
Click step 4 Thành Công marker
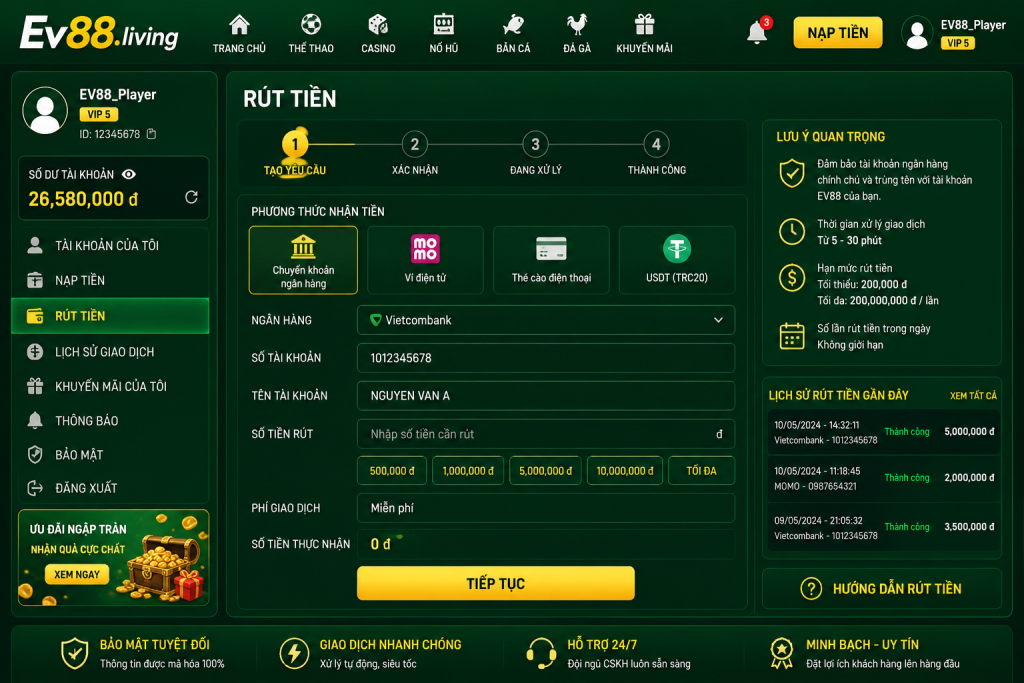656,144
